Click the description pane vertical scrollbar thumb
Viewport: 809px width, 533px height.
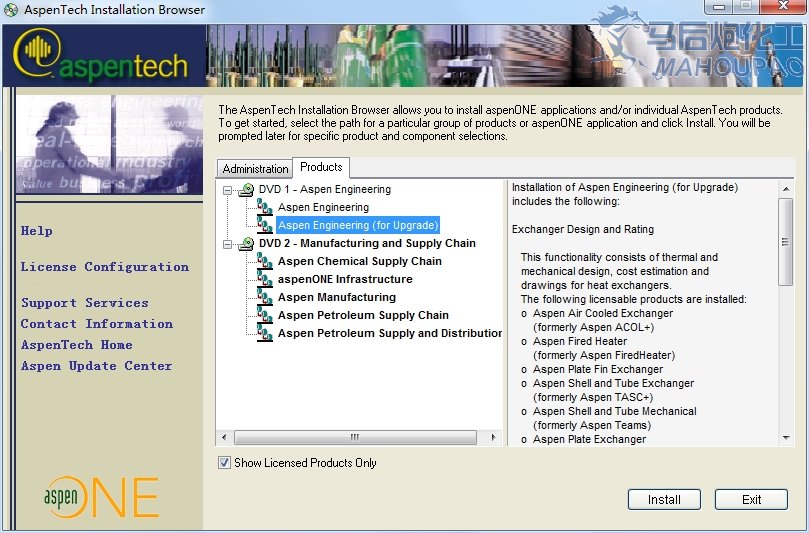(x=785, y=242)
